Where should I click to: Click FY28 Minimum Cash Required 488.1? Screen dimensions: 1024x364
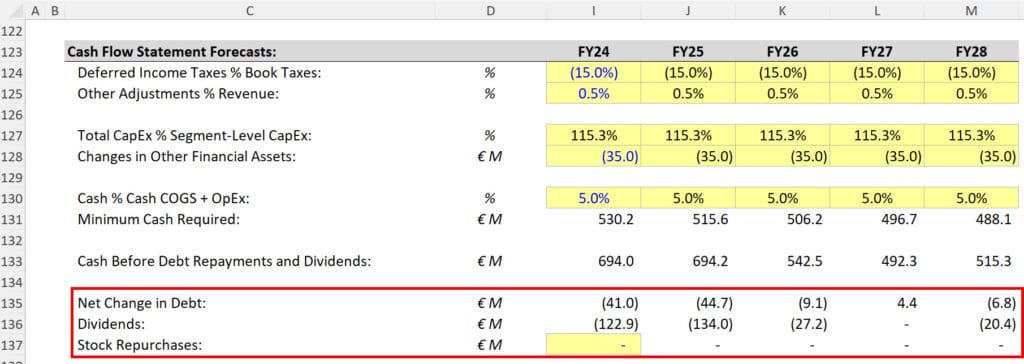pos(994,220)
